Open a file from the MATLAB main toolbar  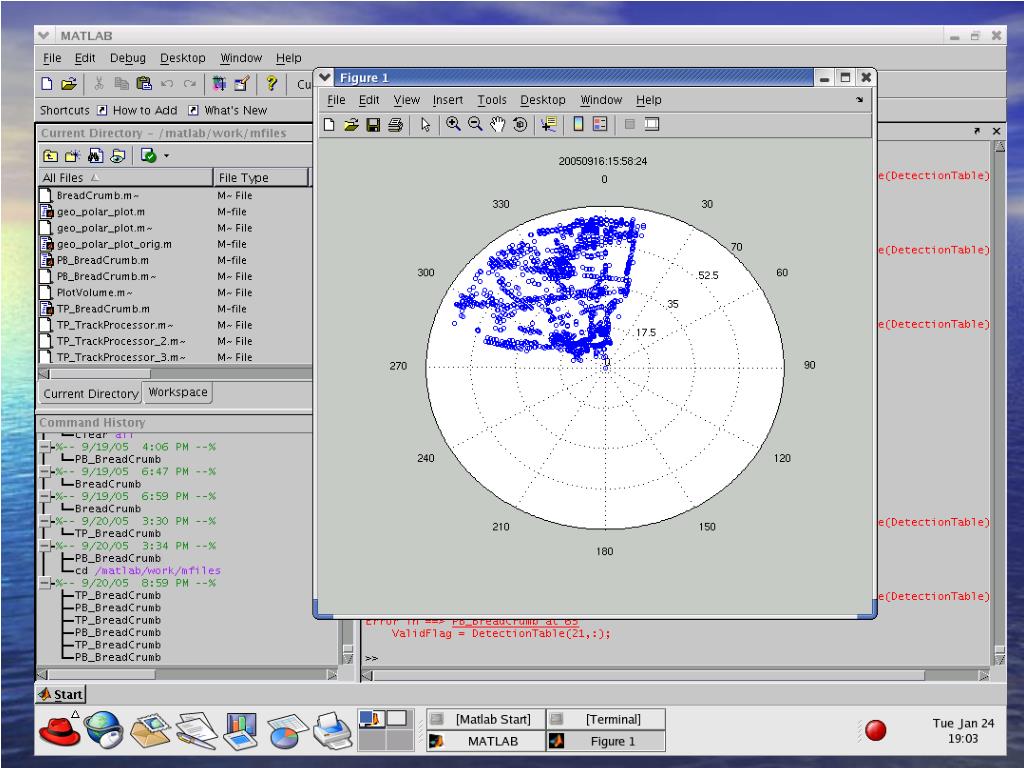[x=69, y=84]
